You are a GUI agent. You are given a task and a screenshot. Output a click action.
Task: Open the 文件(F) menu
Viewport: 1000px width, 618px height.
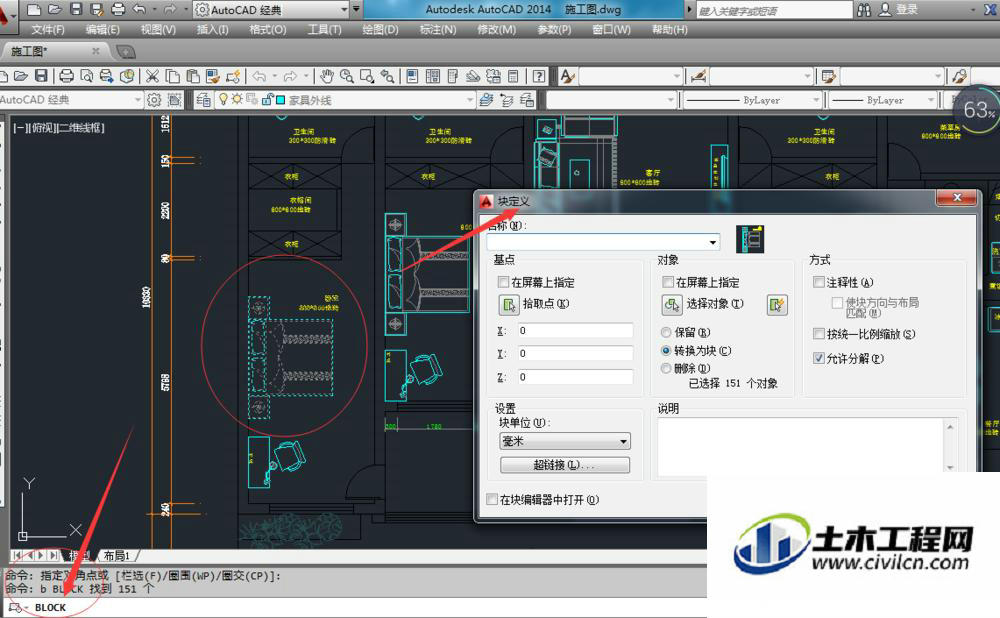click(x=48, y=29)
